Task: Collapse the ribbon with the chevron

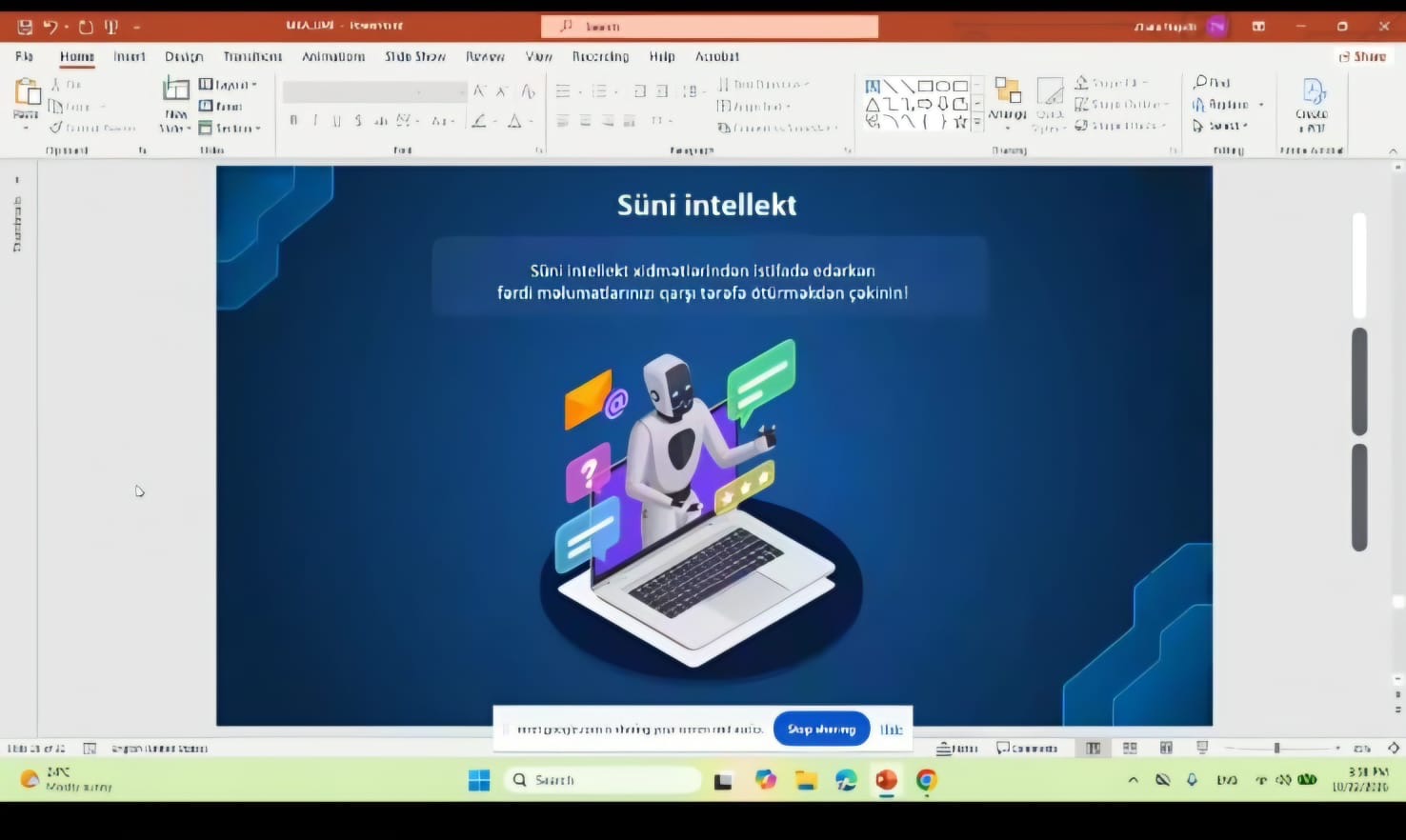Action: click(1393, 150)
